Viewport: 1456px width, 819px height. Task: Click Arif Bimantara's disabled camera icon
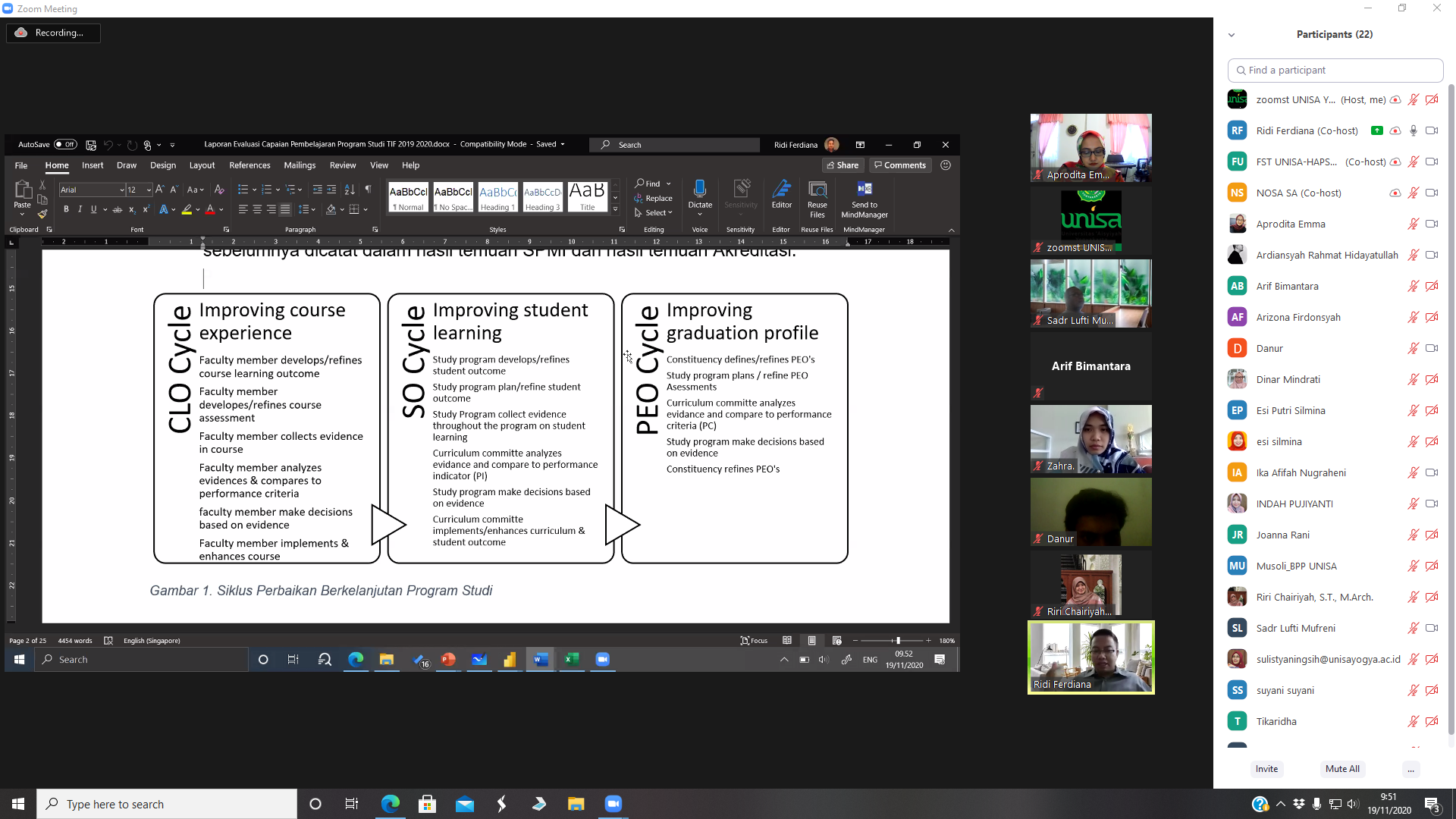tap(1431, 286)
